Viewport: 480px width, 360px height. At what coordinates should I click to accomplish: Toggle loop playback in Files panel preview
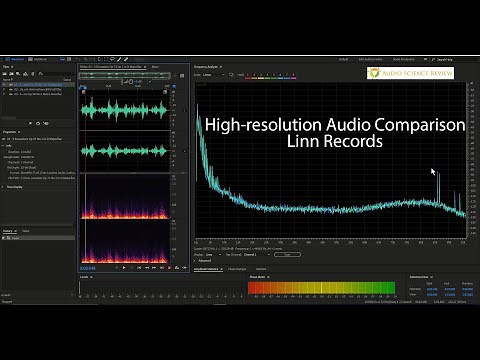pyautogui.click(x=38, y=123)
